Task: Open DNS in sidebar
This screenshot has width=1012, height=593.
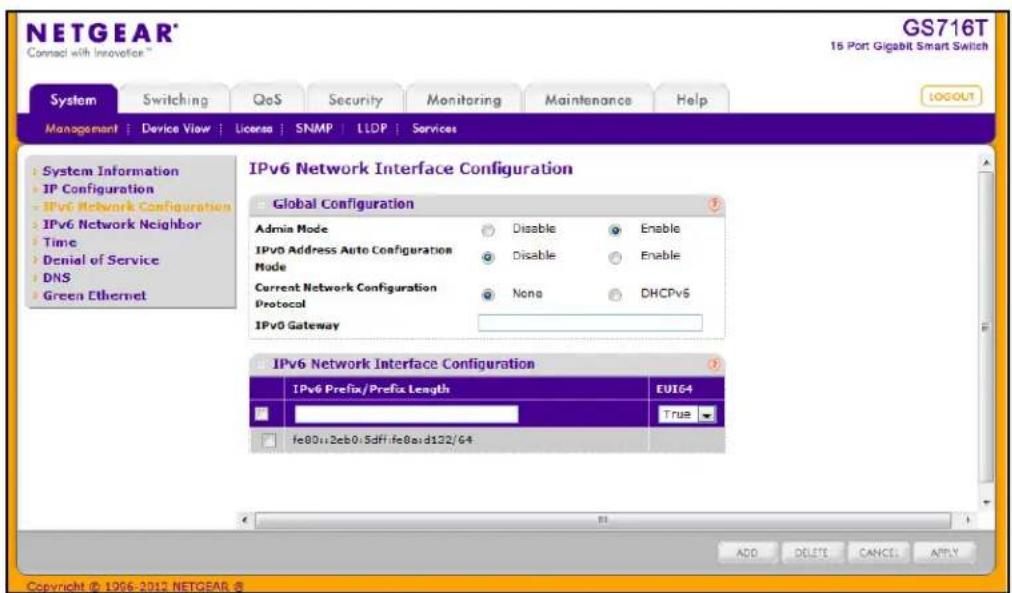Action: [57, 278]
